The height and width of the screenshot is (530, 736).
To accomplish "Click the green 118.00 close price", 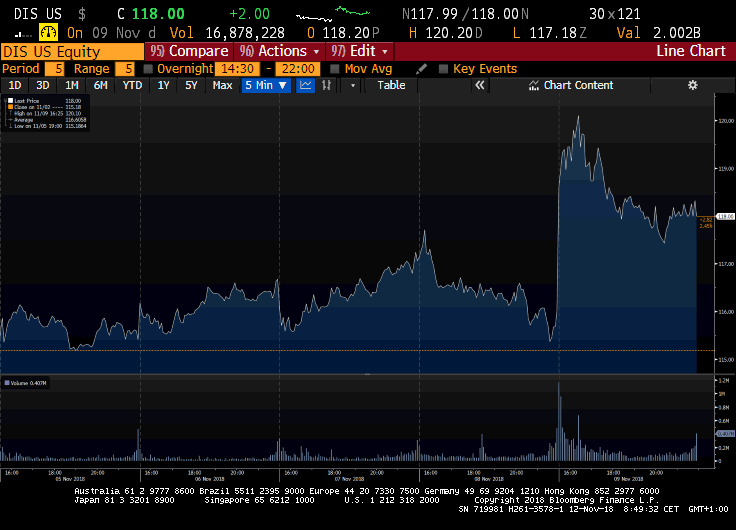I will (x=158, y=14).
